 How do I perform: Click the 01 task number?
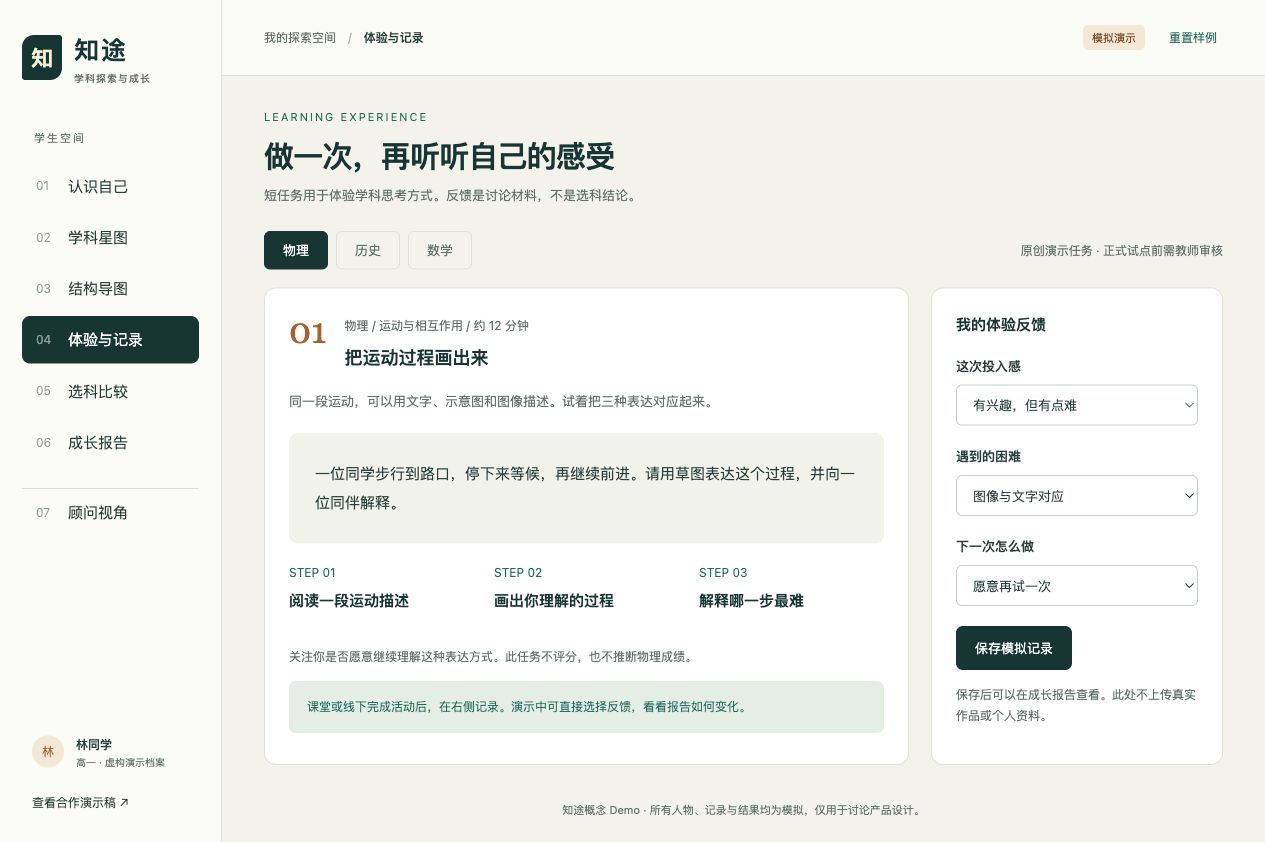pos(308,333)
